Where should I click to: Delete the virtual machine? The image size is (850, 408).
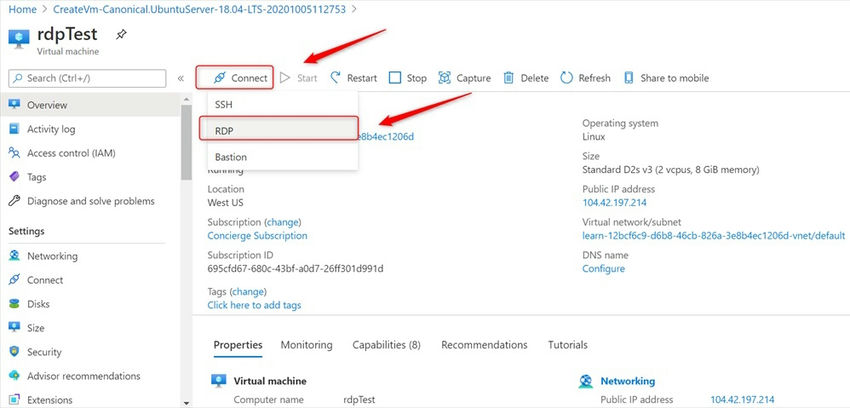pyautogui.click(x=509, y=78)
